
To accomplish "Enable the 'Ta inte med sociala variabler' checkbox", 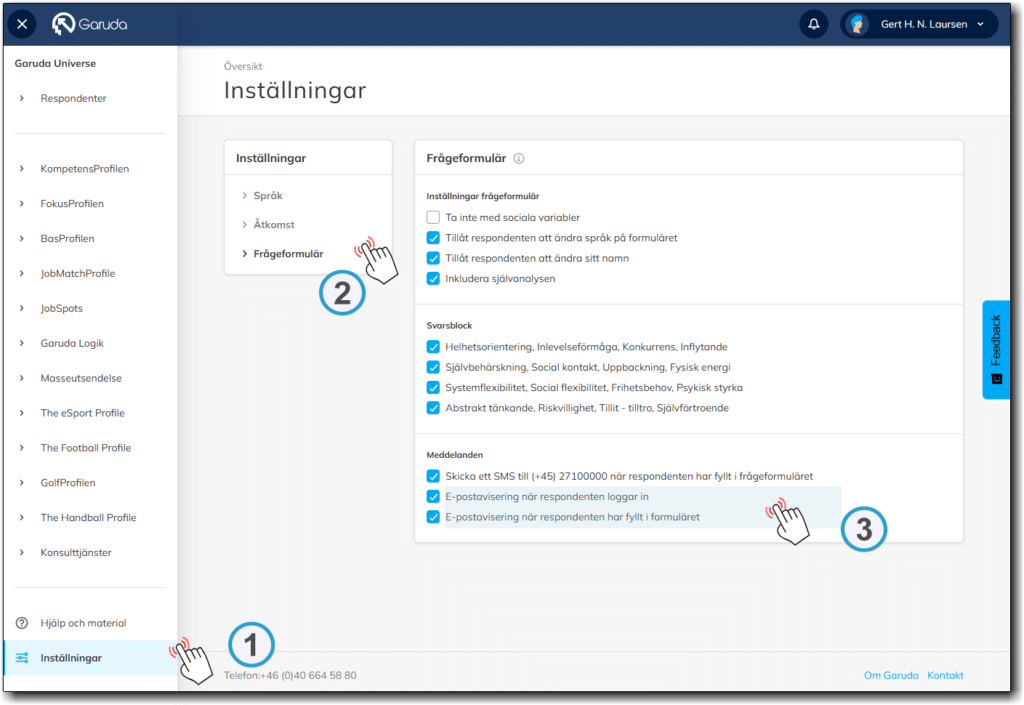I will tap(433, 217).
